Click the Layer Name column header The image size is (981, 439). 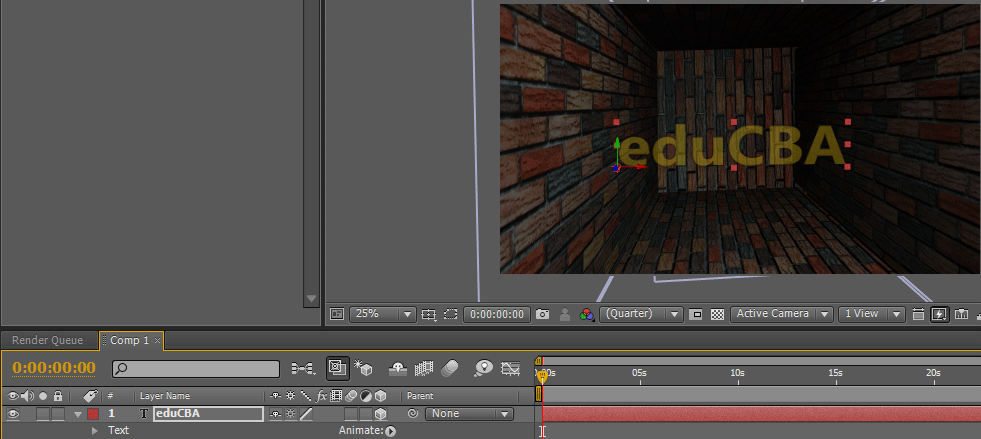pos(165,396)
